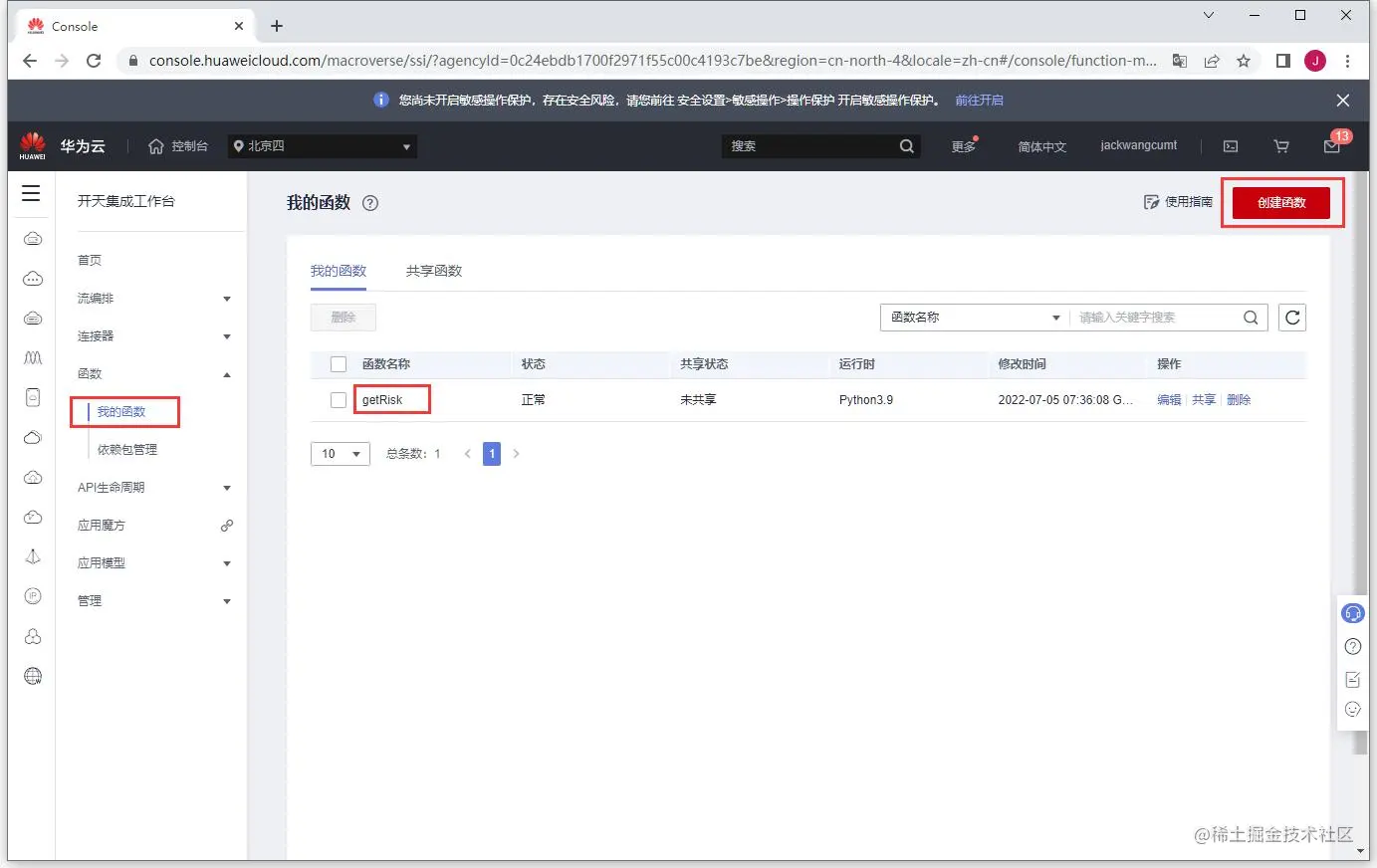Image resolution: width=1377 pixels, height=868 pixels.
Task: Open the messages envelope with 13 badge
Action: click(x=1332, y=145)
